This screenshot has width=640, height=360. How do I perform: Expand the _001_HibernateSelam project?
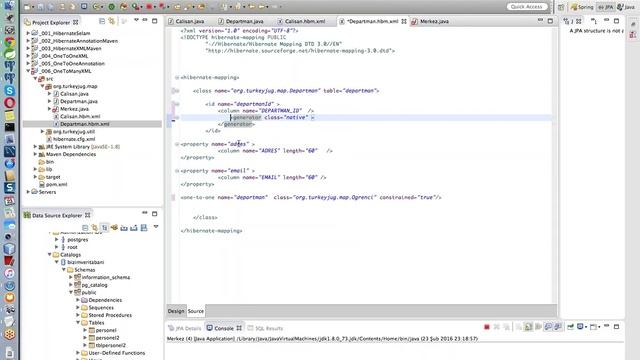[28, 33]
